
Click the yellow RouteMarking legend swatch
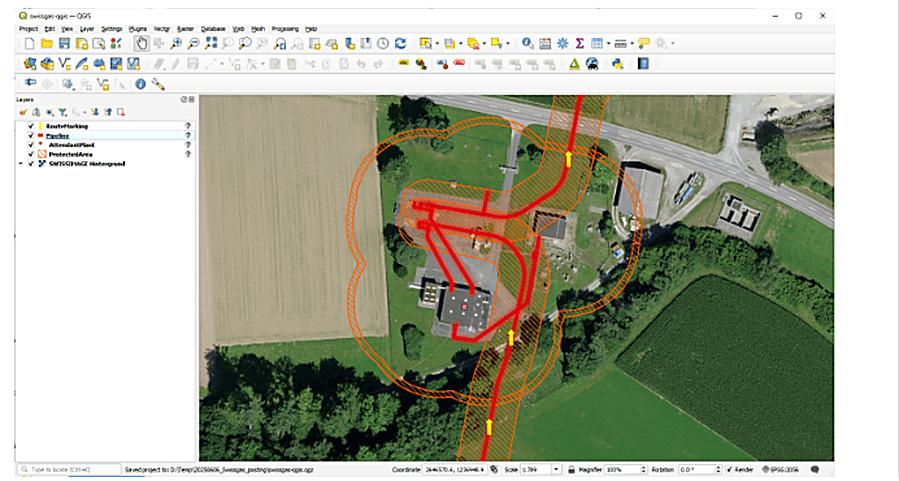coord(40,126)
